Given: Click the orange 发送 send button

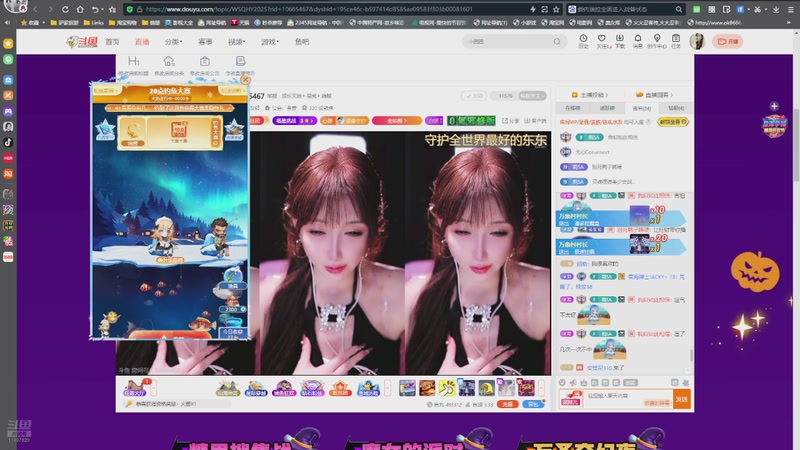Looking at the screenshot, I should point(682,399).
